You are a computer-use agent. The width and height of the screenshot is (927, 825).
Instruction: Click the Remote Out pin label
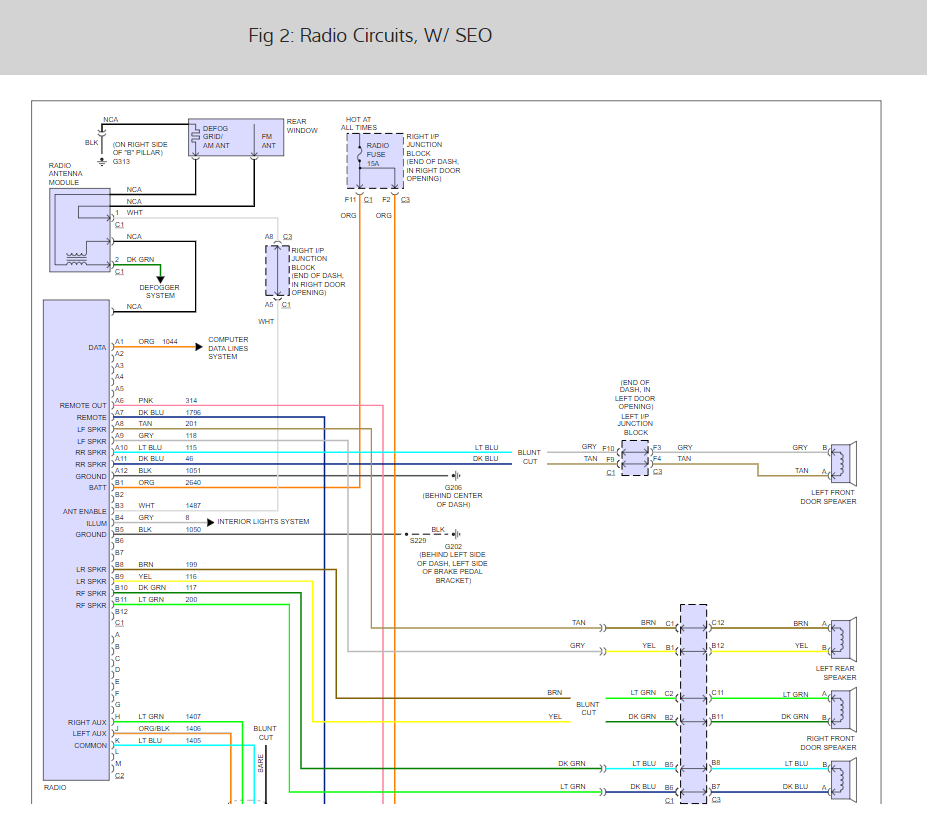pos(83,406)
